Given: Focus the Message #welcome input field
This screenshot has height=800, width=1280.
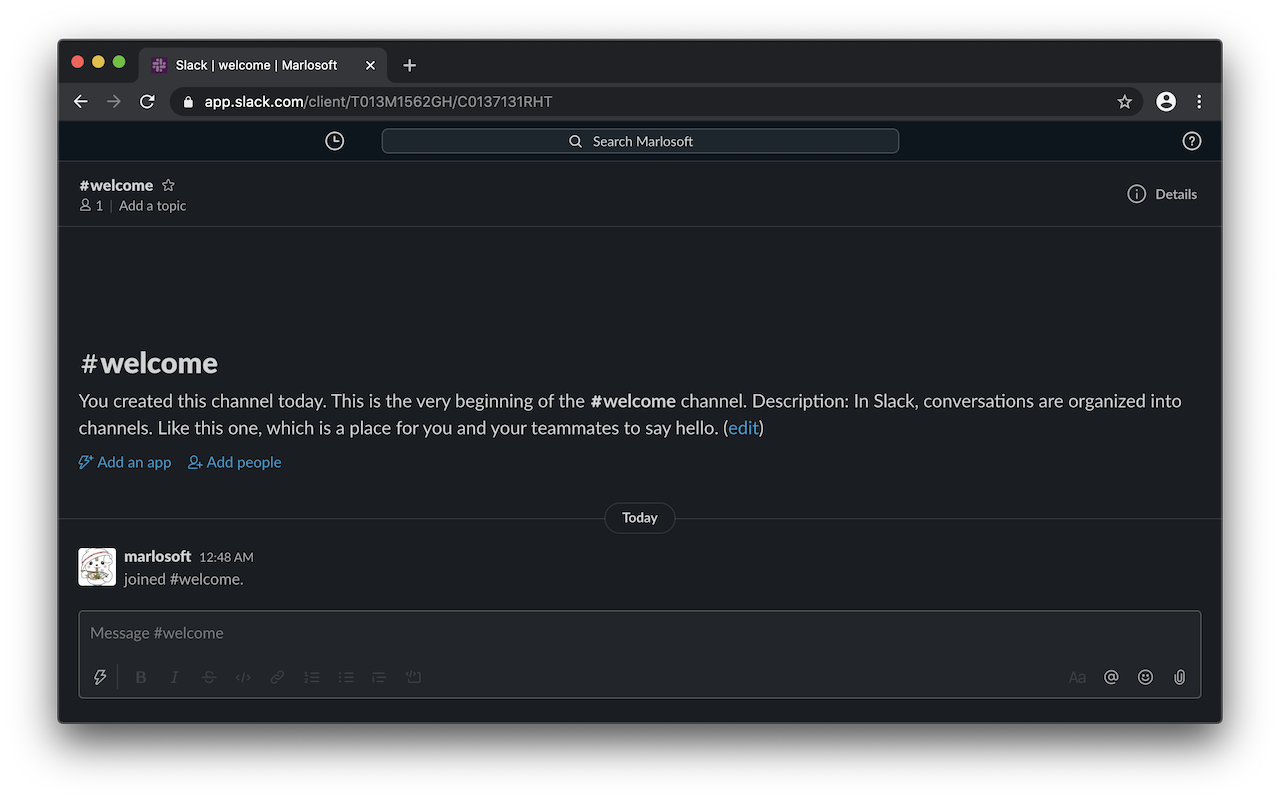Looking at the screenshot, I should [x=640, y=633].
